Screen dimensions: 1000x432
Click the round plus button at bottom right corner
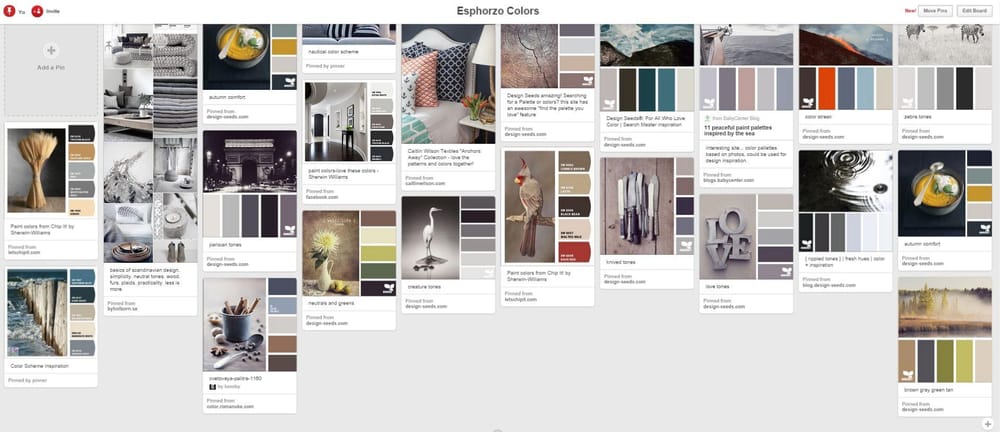[987, 424]
